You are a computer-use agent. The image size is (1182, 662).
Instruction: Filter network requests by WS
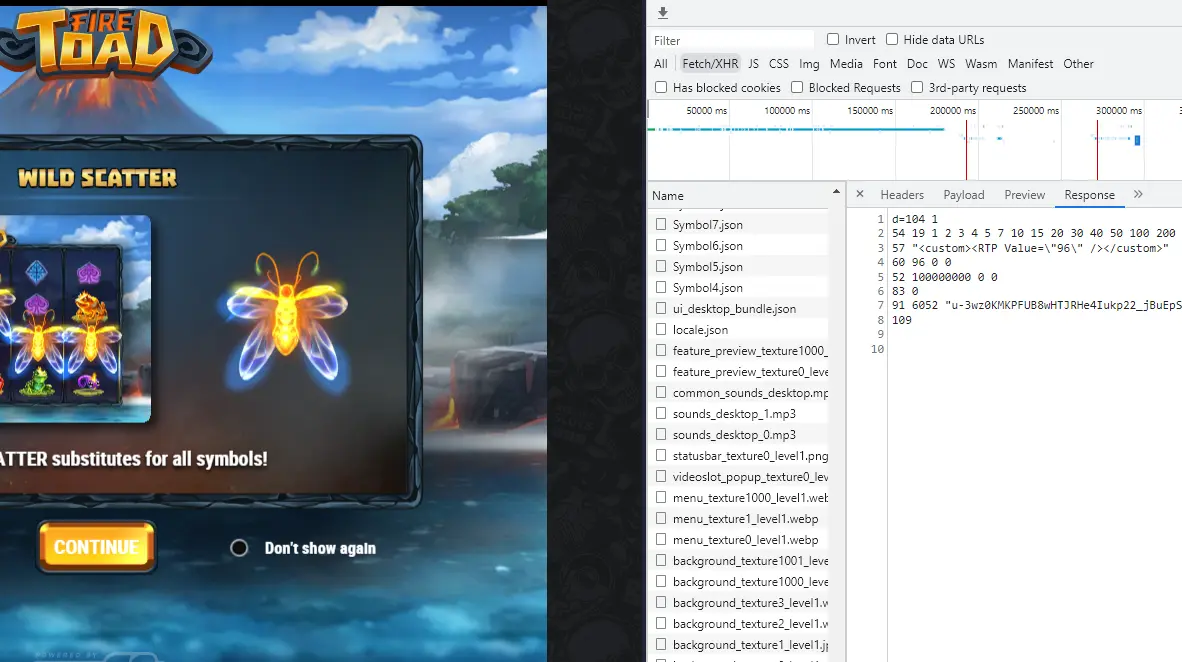[946, 64]
